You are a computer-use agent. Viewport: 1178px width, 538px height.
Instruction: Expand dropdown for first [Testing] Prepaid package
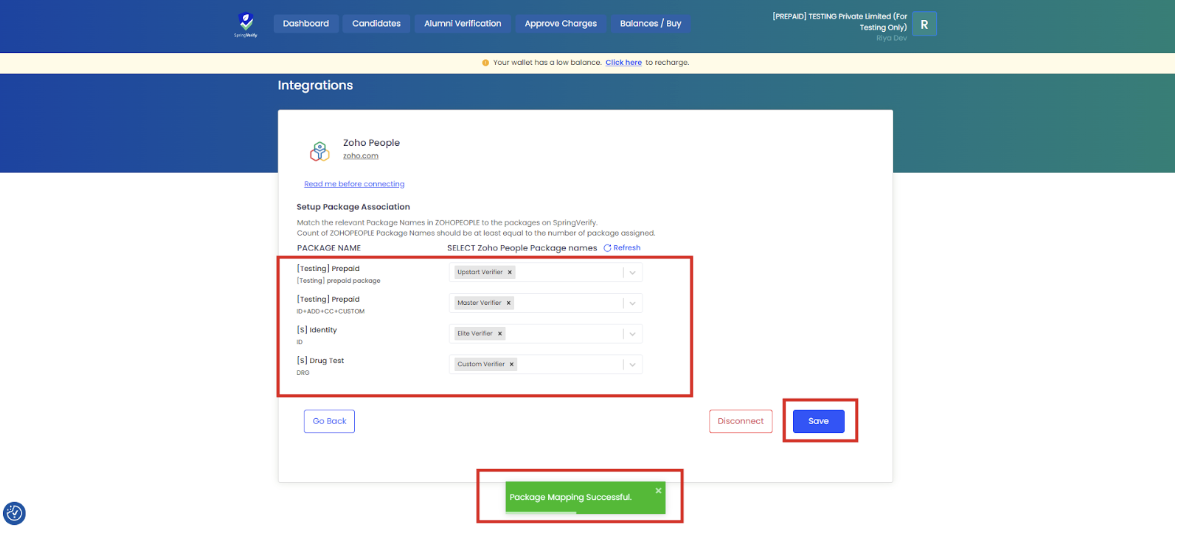632,272
